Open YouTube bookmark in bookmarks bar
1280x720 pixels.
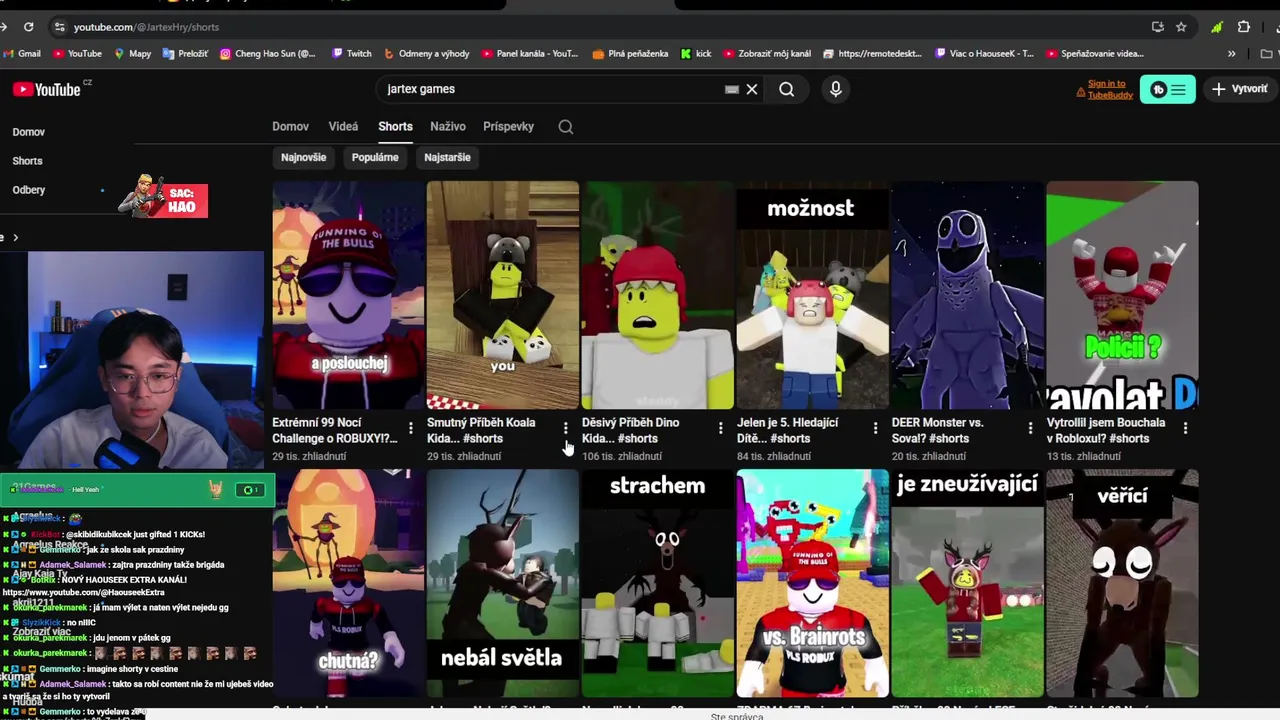coord(77,54)
